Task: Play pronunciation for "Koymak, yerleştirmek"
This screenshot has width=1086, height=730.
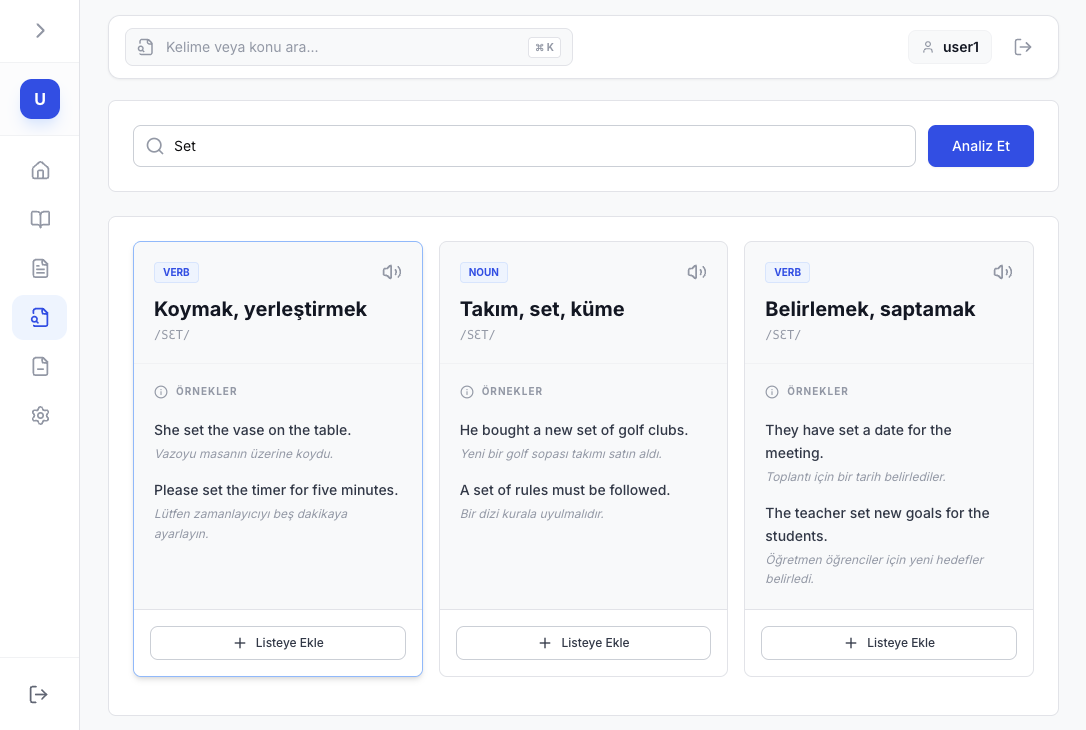Action: pyautogui.click(x=392, y=272)
